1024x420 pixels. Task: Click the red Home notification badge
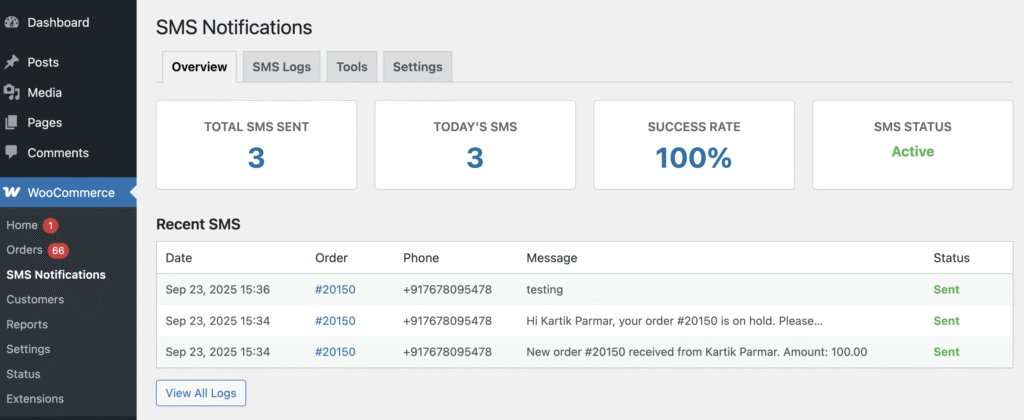[50, 226]
